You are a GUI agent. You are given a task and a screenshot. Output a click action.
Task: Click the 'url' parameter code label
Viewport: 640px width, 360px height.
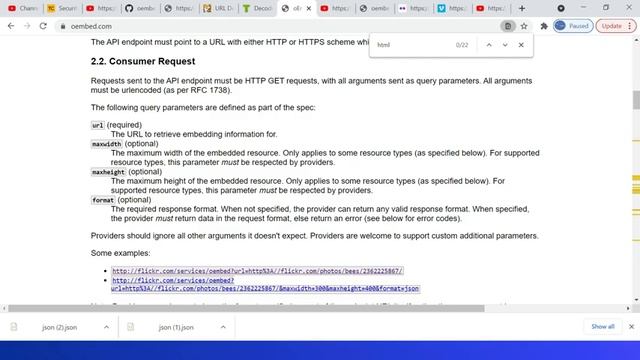pyautogui.click(x=98, y=125)
